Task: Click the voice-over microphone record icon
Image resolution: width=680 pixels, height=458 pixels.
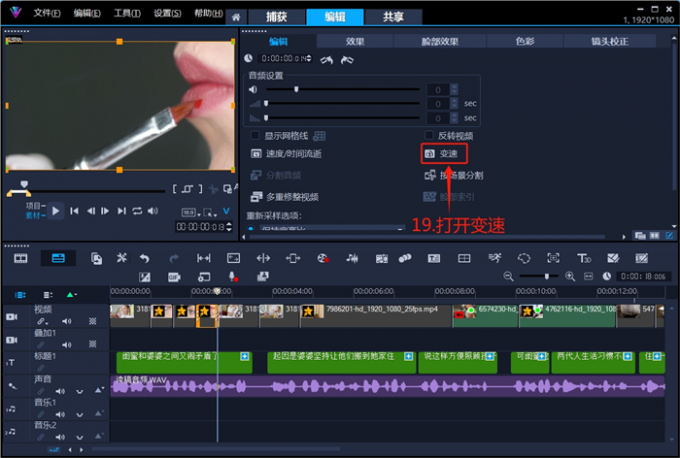Action: (x=233, y=277)
